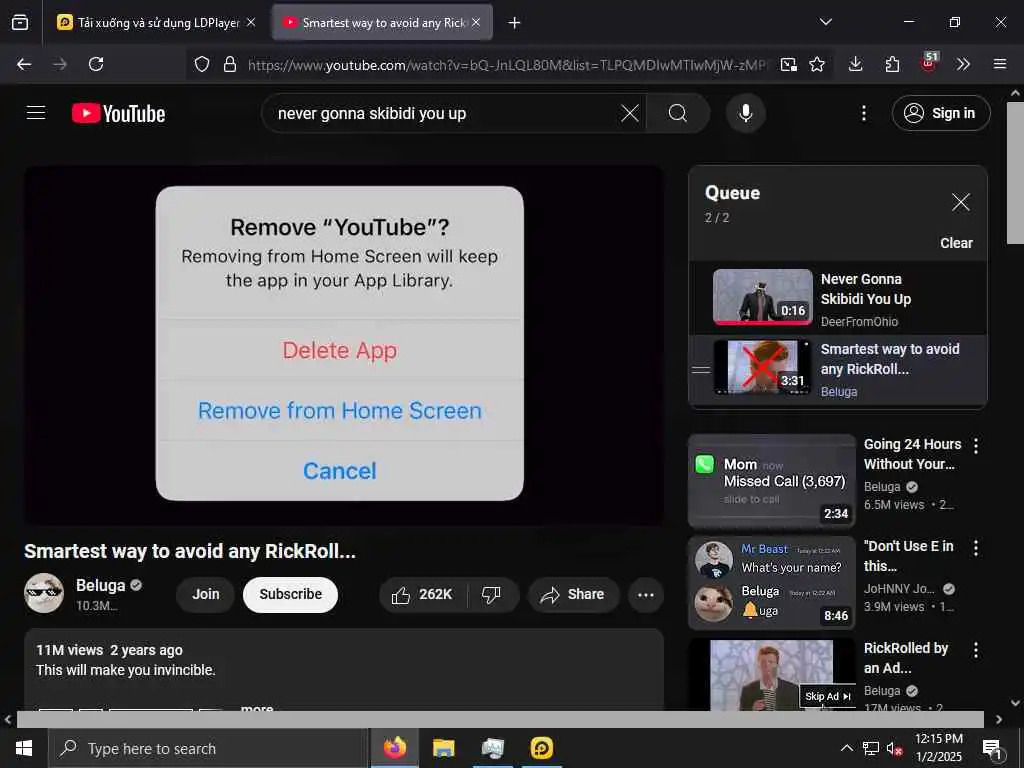The height and width of the screenshot is (768, 1024).
Task: Click video title Smartest way to avoid any RickRoll
Action: point(190,551)
